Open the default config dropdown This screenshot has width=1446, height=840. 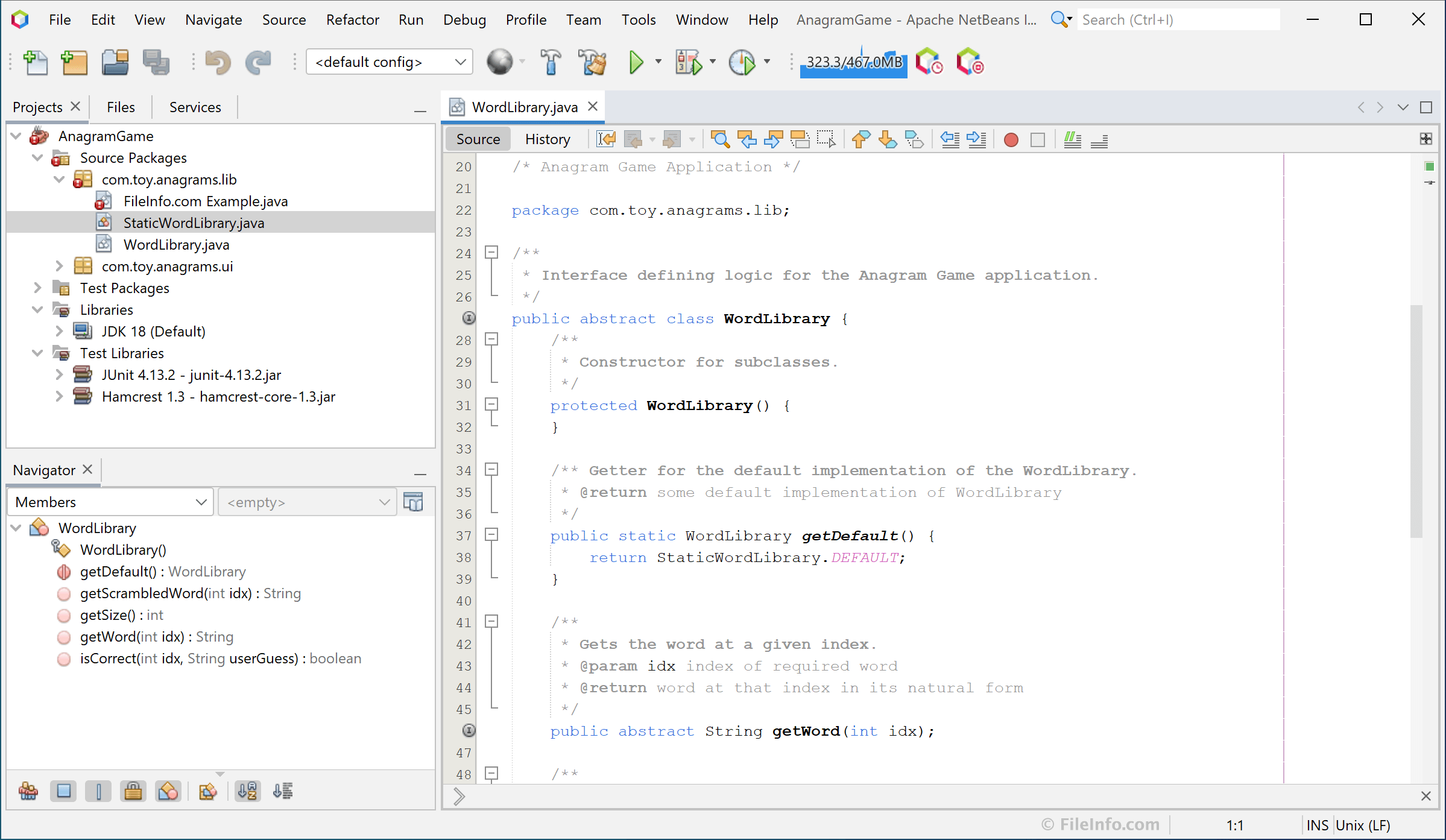point(459,62)
